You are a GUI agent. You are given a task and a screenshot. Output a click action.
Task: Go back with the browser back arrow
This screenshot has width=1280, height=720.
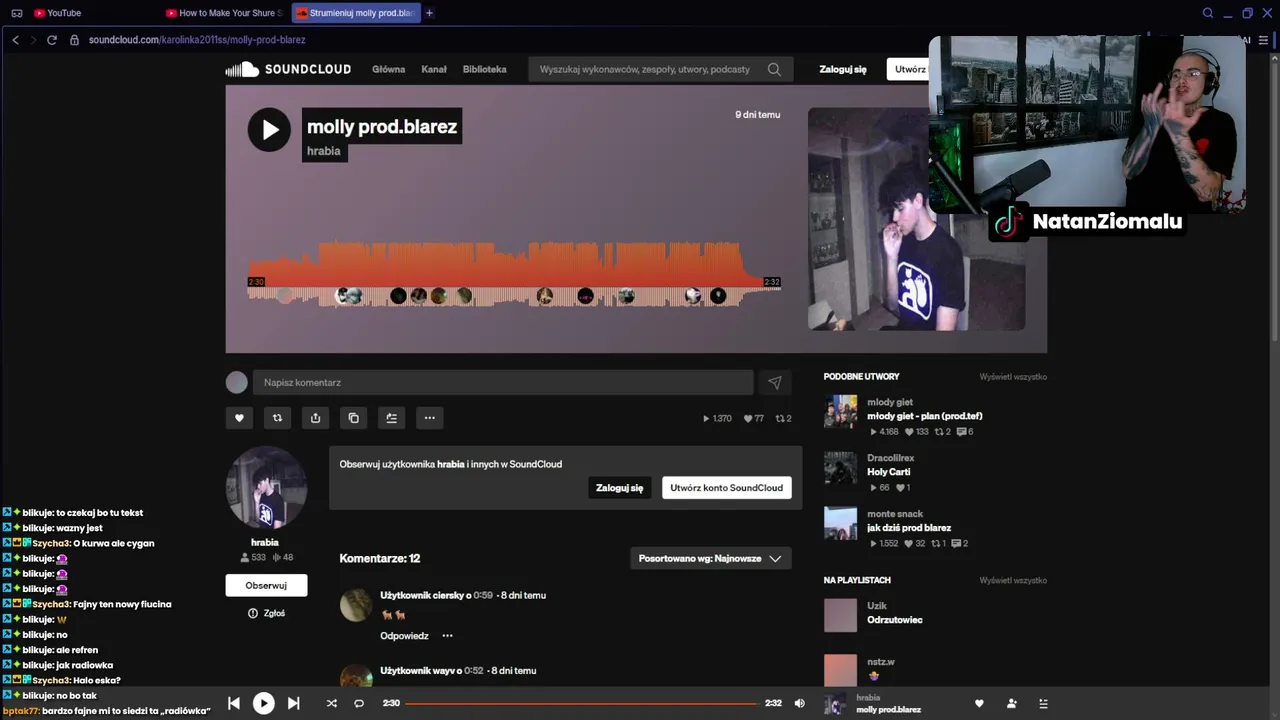point(15,40)
